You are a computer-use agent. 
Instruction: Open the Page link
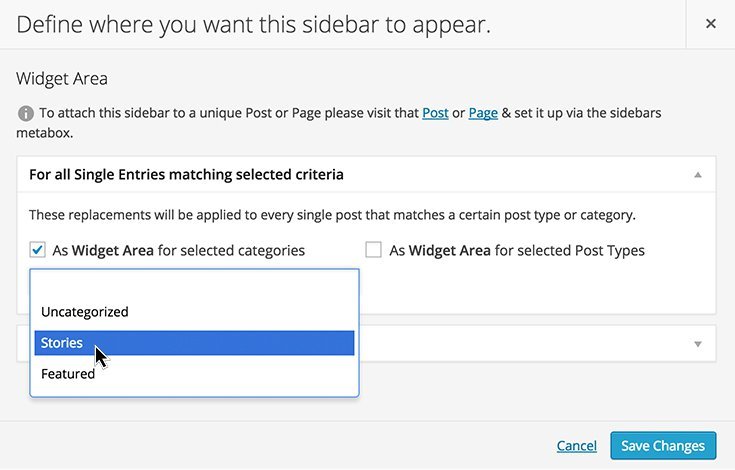[483, 113]
